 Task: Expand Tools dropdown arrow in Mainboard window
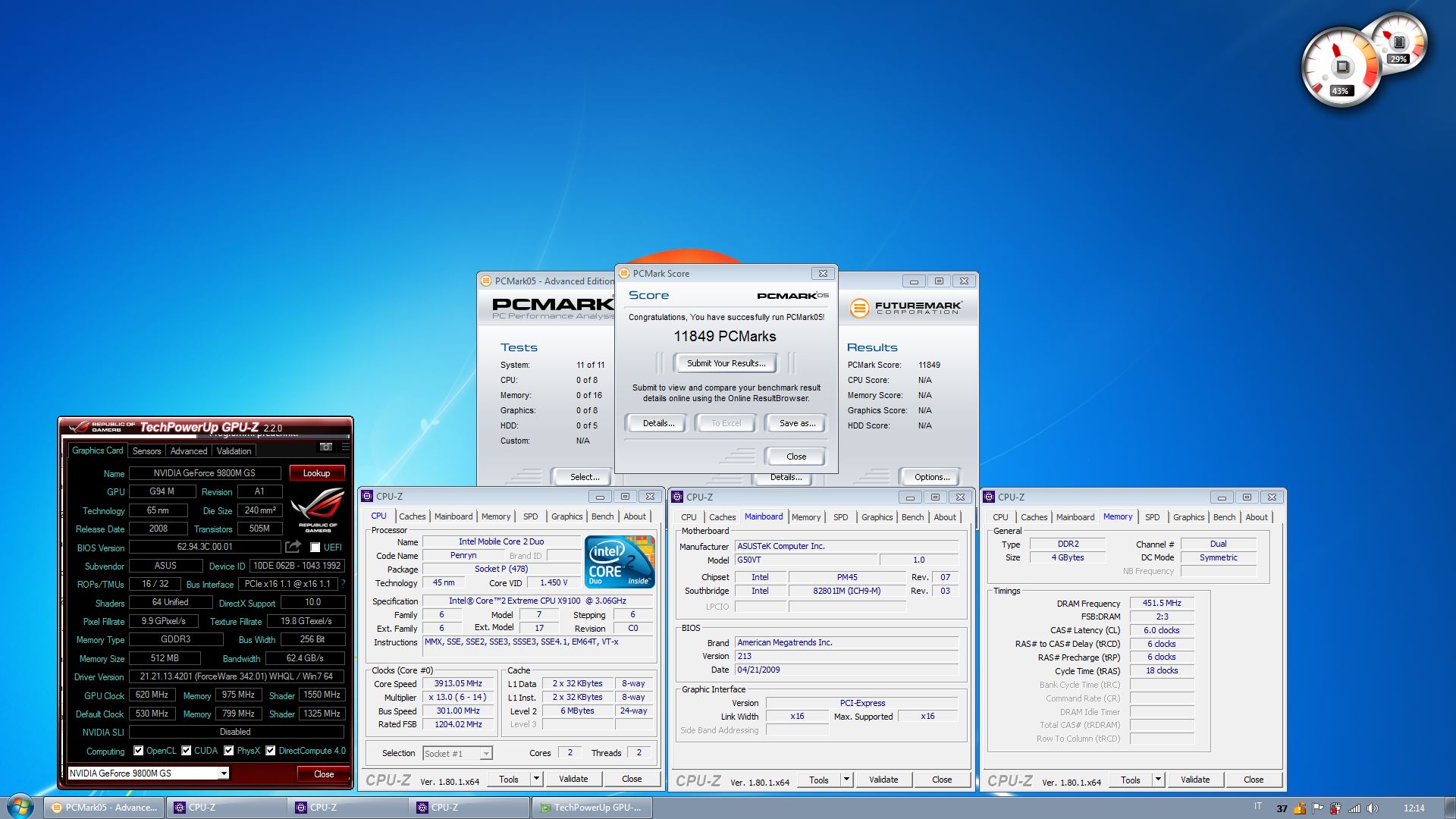(x=846, y=779)
